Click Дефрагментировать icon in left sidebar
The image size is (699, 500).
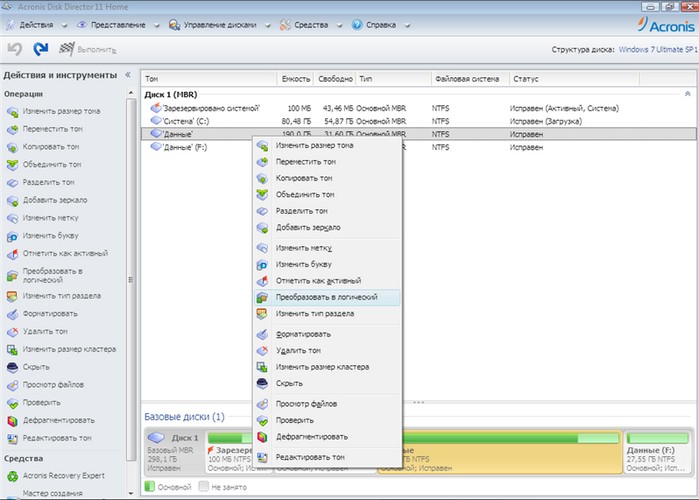click(11, 420)
